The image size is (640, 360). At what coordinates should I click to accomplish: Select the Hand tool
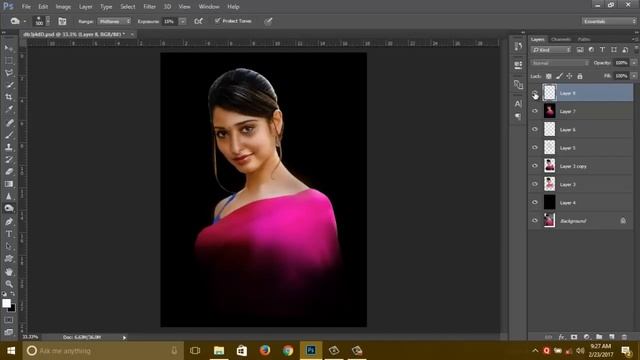point(9,271)
